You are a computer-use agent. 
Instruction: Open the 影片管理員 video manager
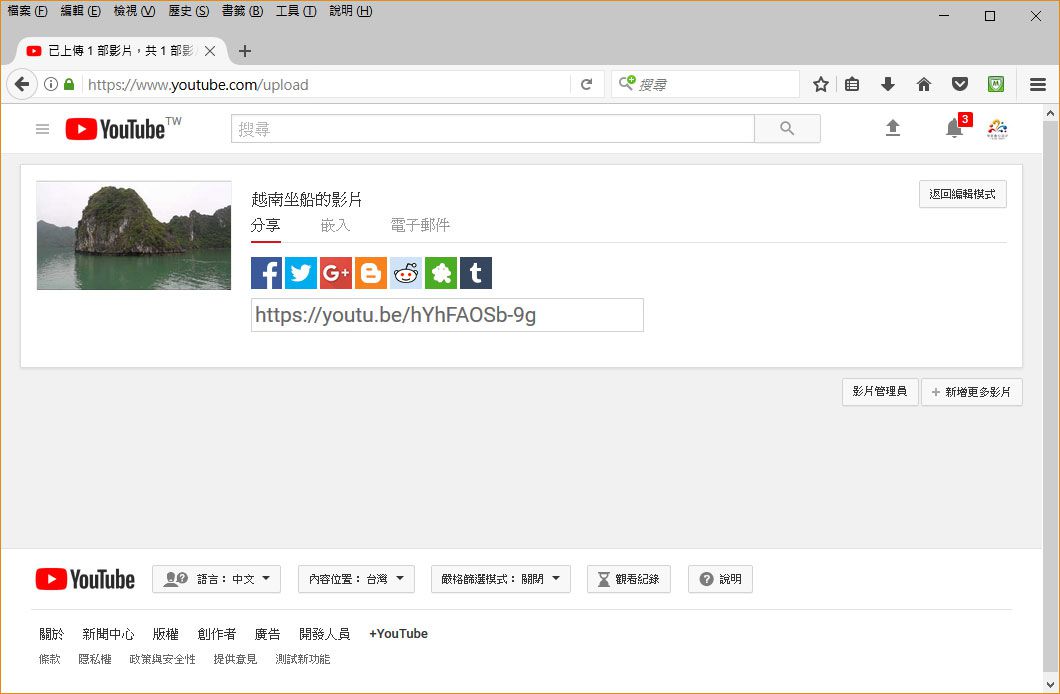[x=879, y=391]
